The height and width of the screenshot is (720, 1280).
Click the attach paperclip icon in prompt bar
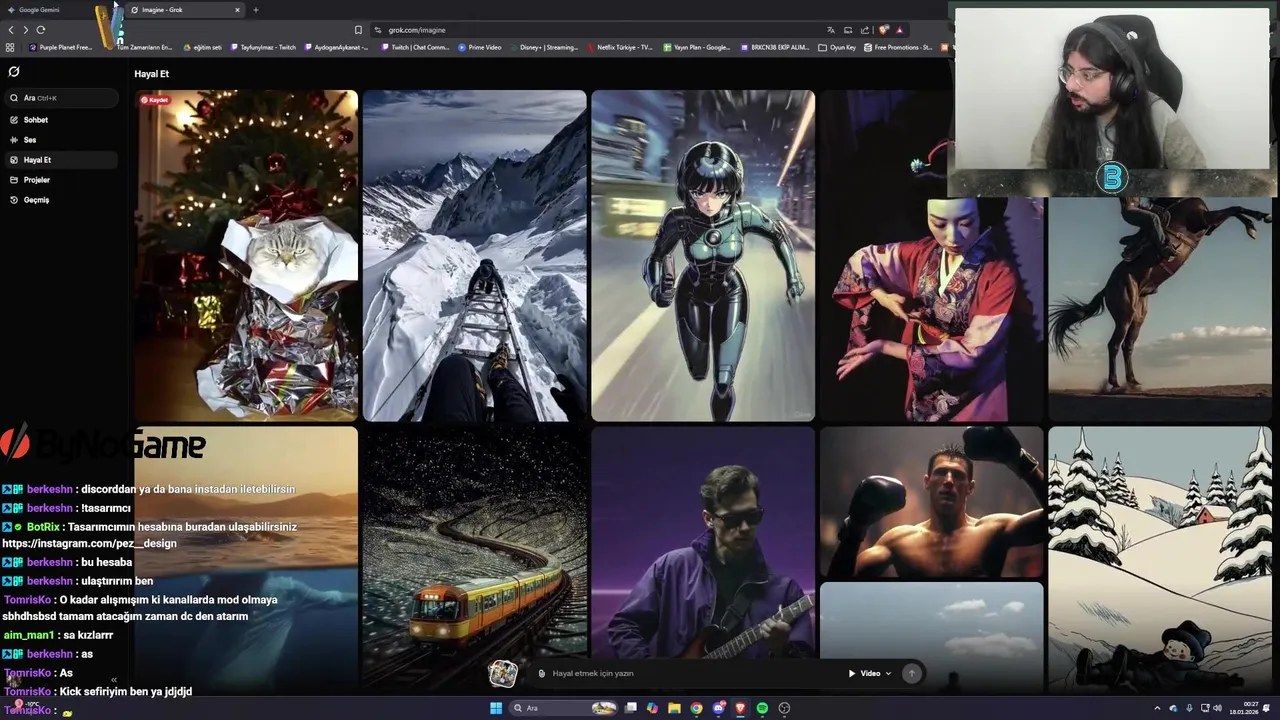(542, 673)
